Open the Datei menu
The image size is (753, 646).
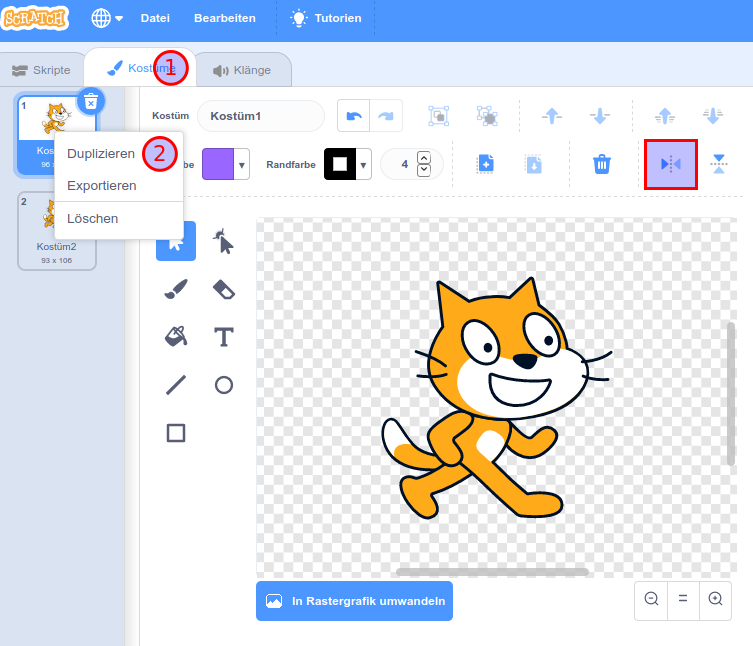(x=155, y=18)
